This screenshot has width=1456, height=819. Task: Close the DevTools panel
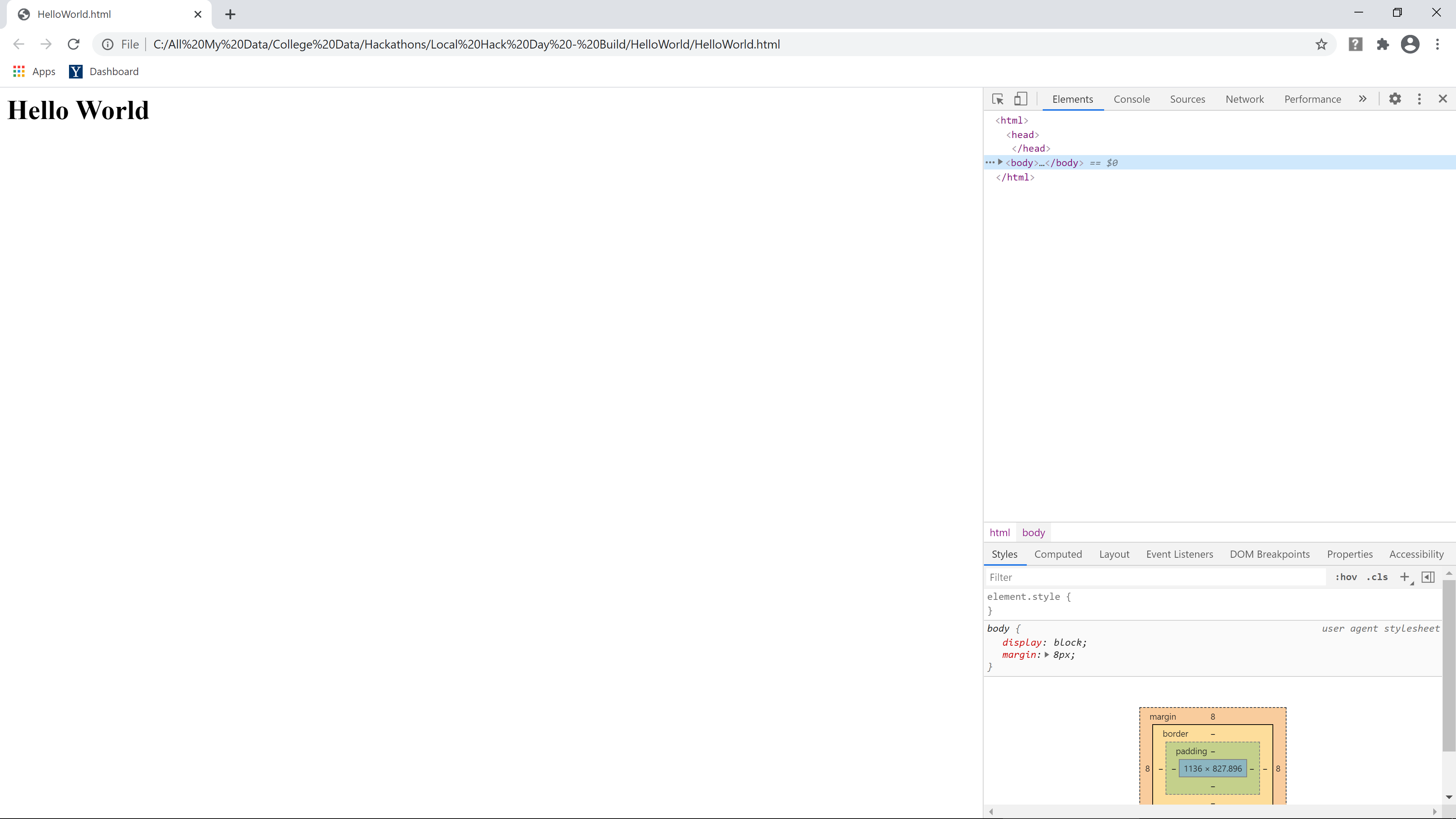pyautogui.click(x=1442, y=99)
